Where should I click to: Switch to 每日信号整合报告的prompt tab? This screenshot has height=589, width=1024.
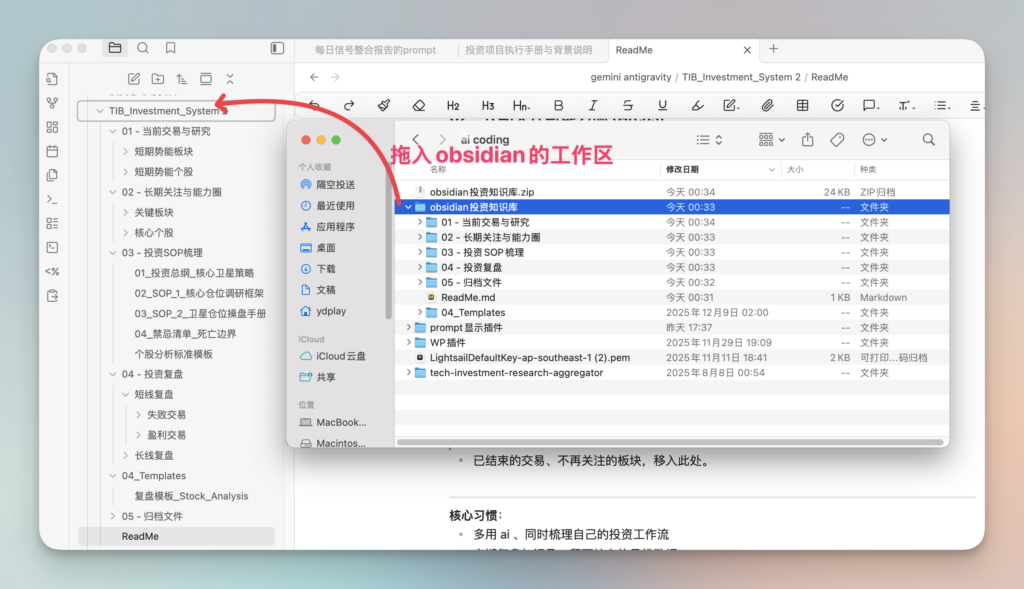pyautogui.click(x=375, y=50)
